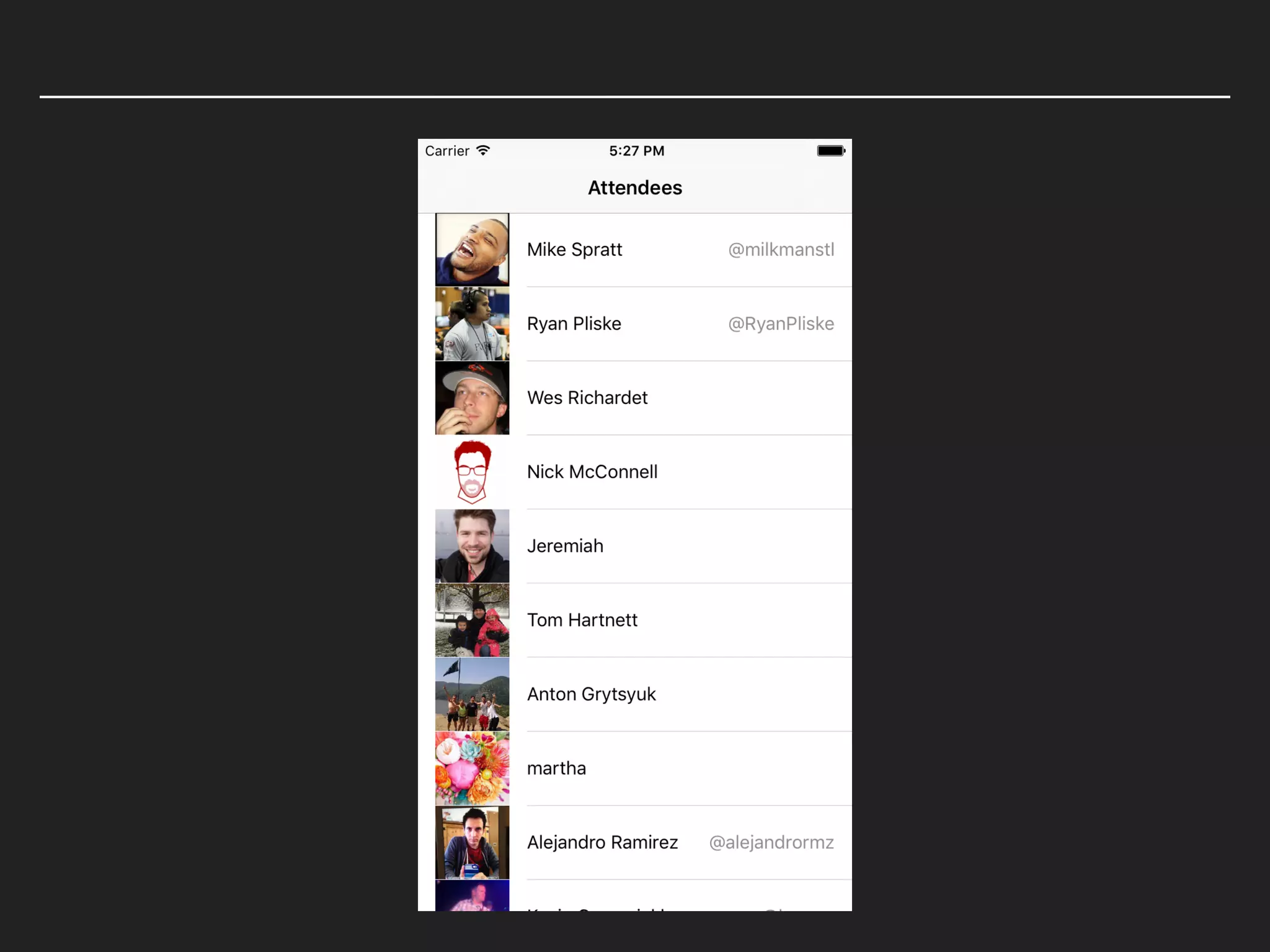
Task: Select the Nick McConnell attendee name
Action: coord(592,472)
